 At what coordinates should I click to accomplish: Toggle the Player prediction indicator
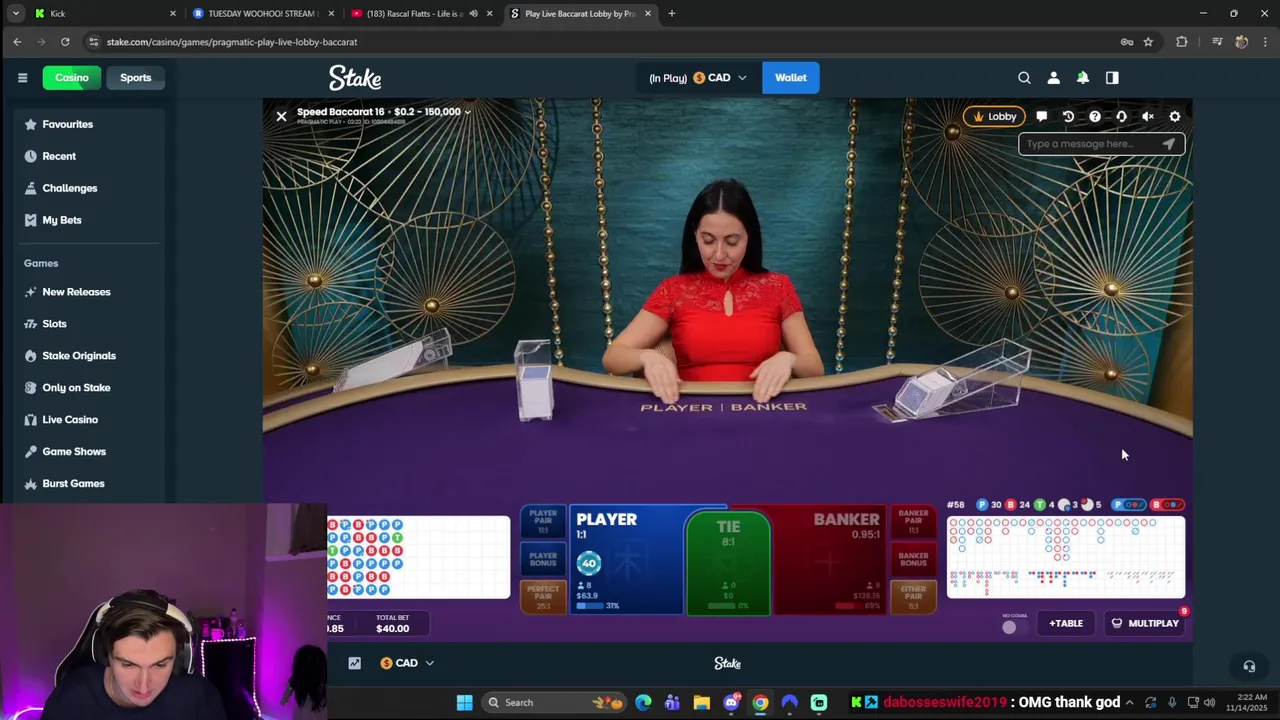coord(1130,505)
